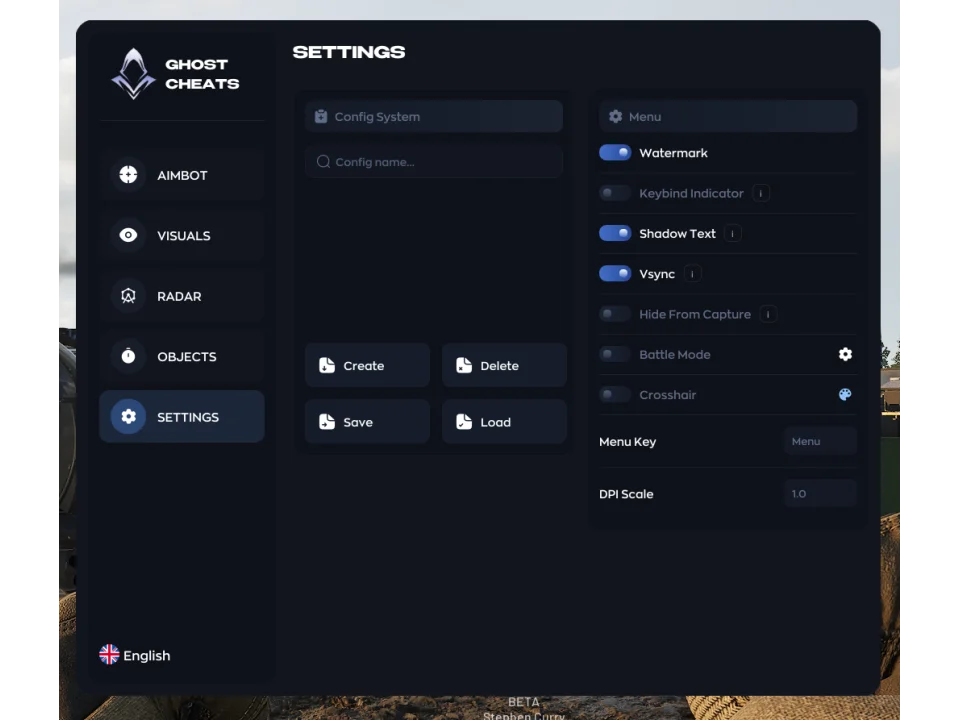The image size is (960, 720).
Task: Turn off Vsync toggle
Action: pyautogui.click(x=615, y=274)
